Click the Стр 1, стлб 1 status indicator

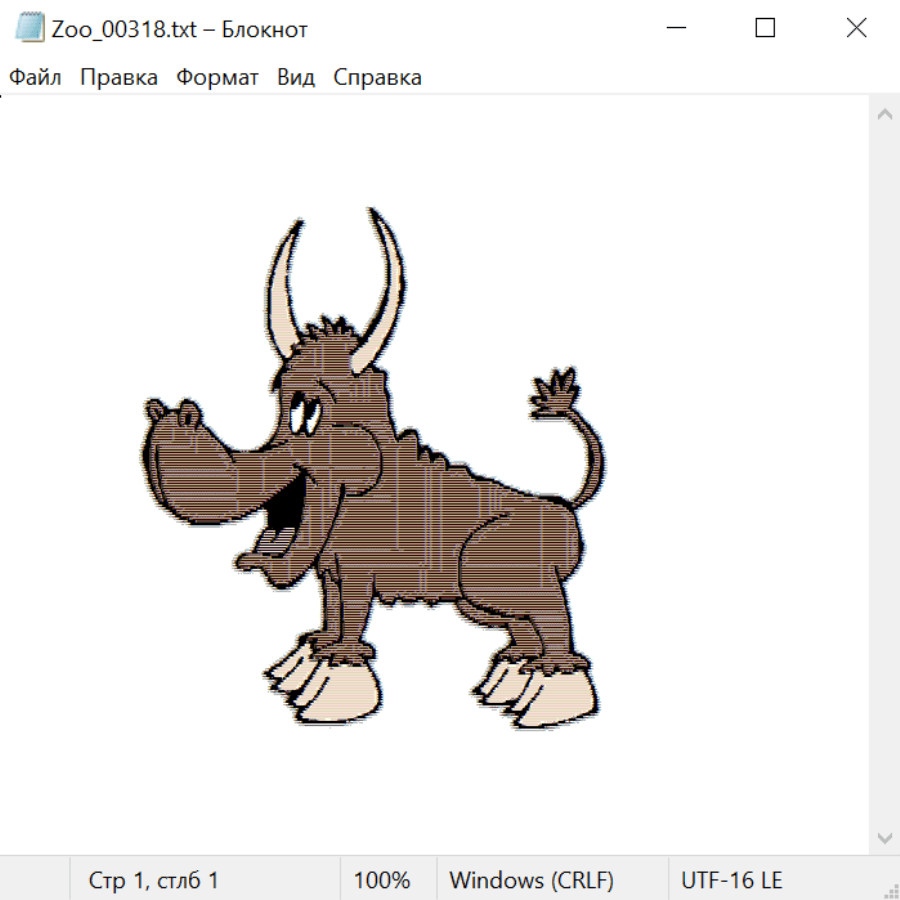click(x=154, y=880)
